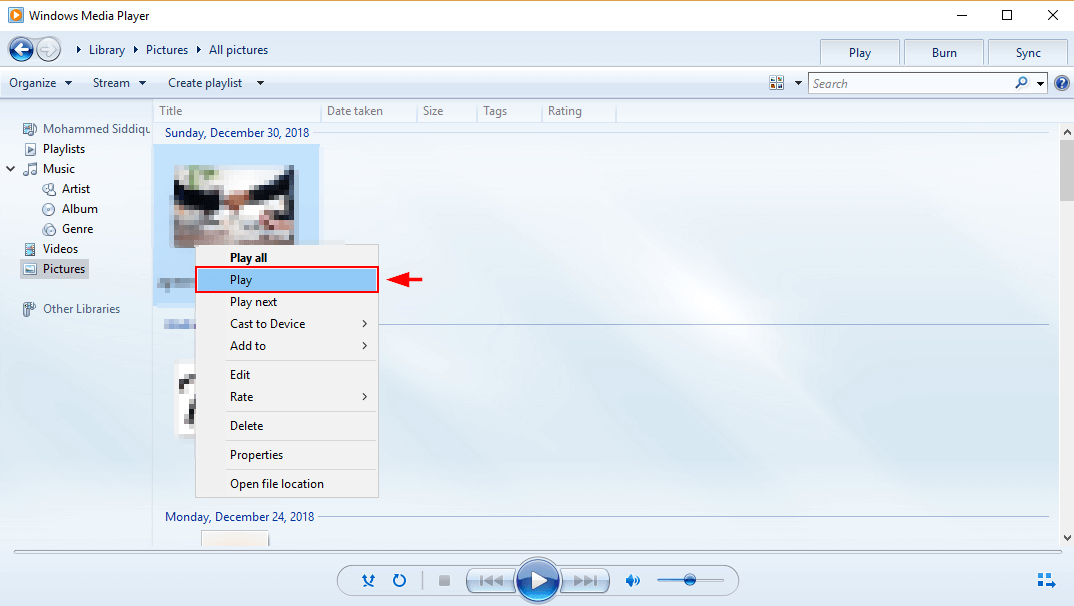Sort by Date taken column header
This screenshot has height=606, width=1074.
coord(369,111)
